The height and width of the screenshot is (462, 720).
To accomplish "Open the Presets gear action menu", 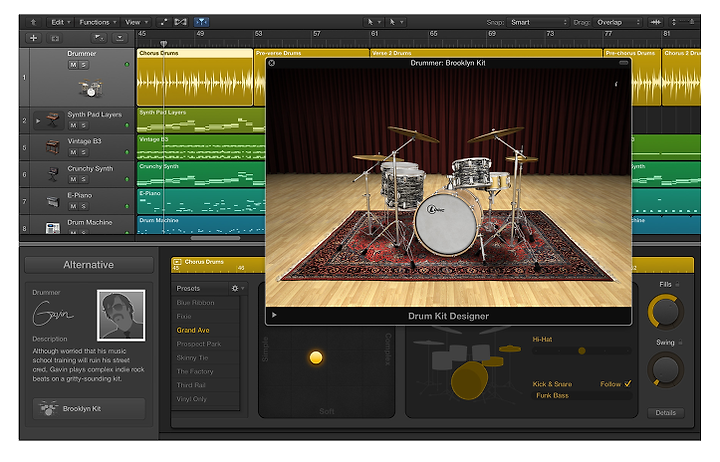I will (x=237, y=288).
